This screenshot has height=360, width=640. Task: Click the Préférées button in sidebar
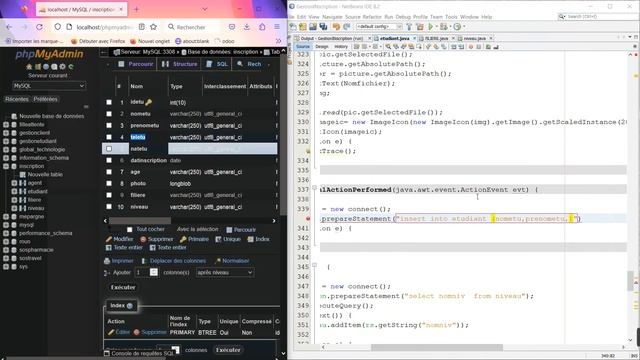point(45,99)
